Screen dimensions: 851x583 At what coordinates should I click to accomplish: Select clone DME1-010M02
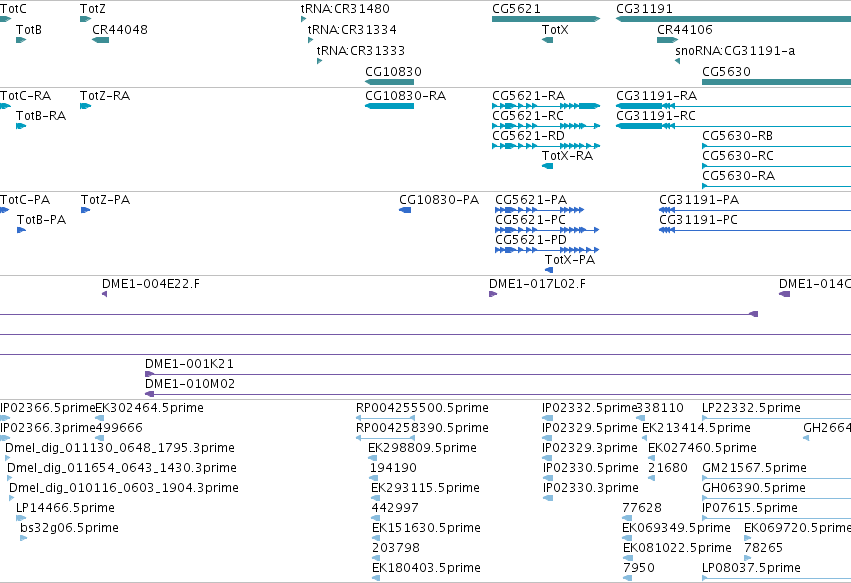[190, 384]
